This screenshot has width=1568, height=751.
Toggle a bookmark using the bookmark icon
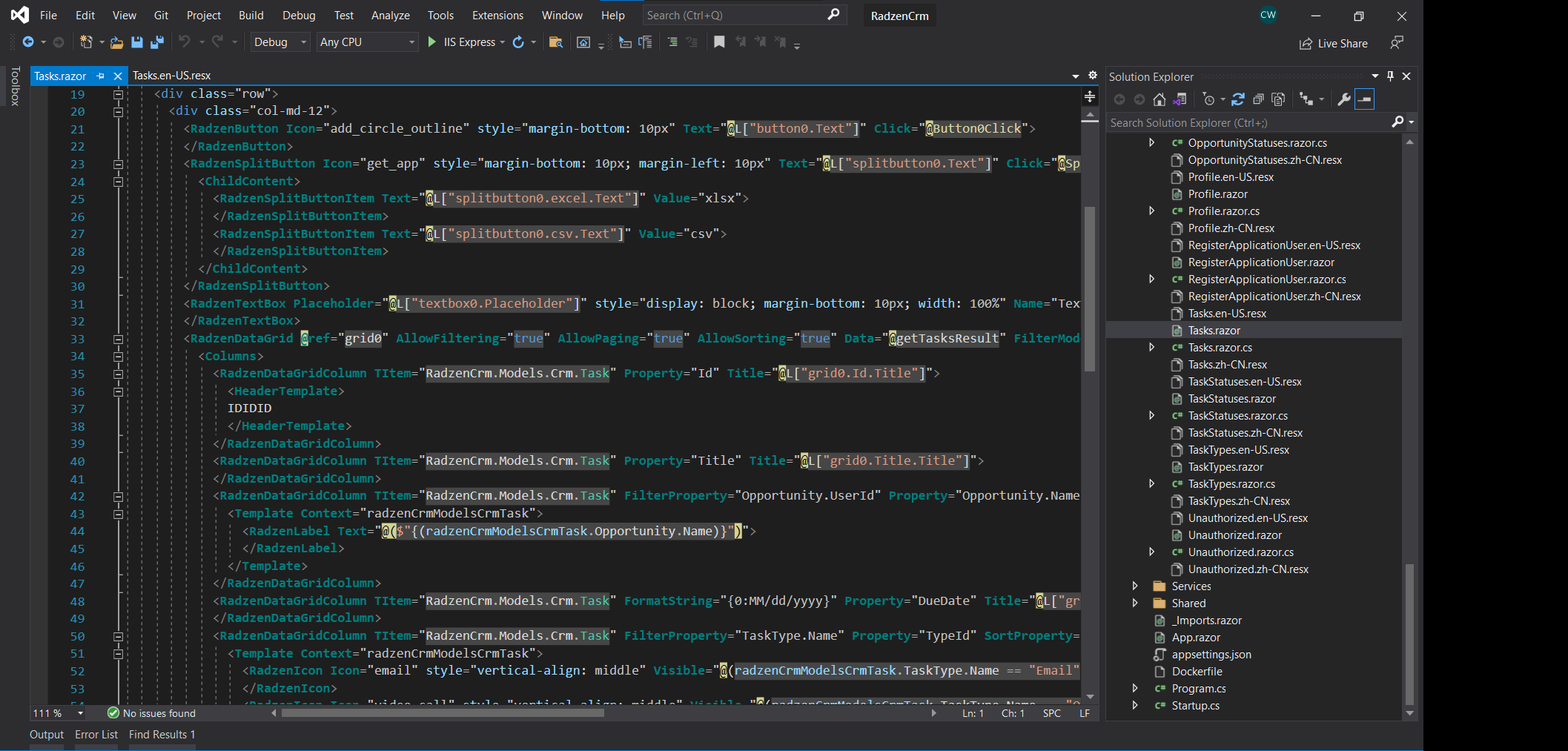coord(719,42)
